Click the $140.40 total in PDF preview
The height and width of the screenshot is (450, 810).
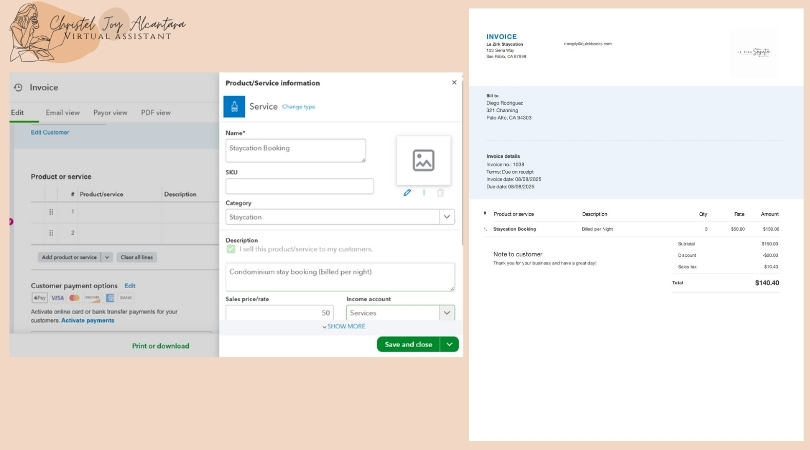(x=767, y=283)
